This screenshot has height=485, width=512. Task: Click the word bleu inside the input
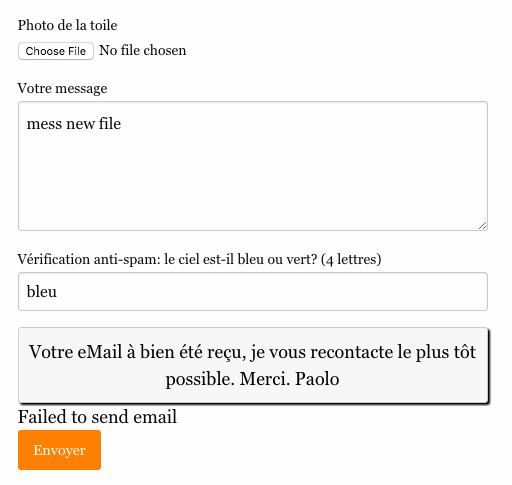(42, 291)
